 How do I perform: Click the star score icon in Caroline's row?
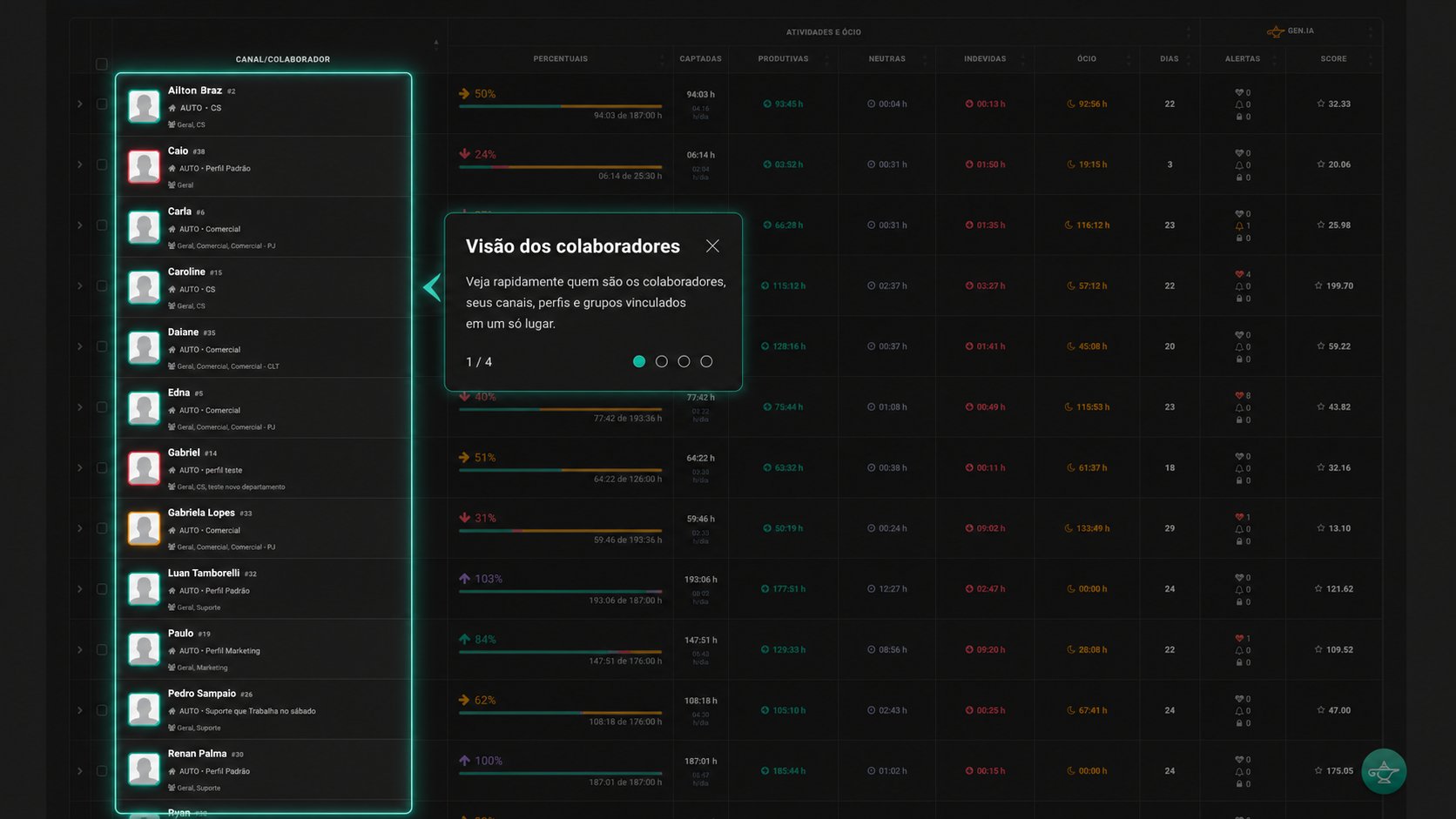(1318, 285)
